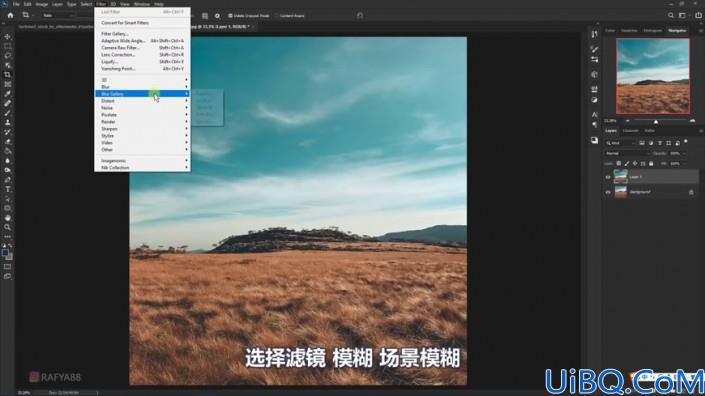
Task: Select the Pen tool
Action: (7, 180)
